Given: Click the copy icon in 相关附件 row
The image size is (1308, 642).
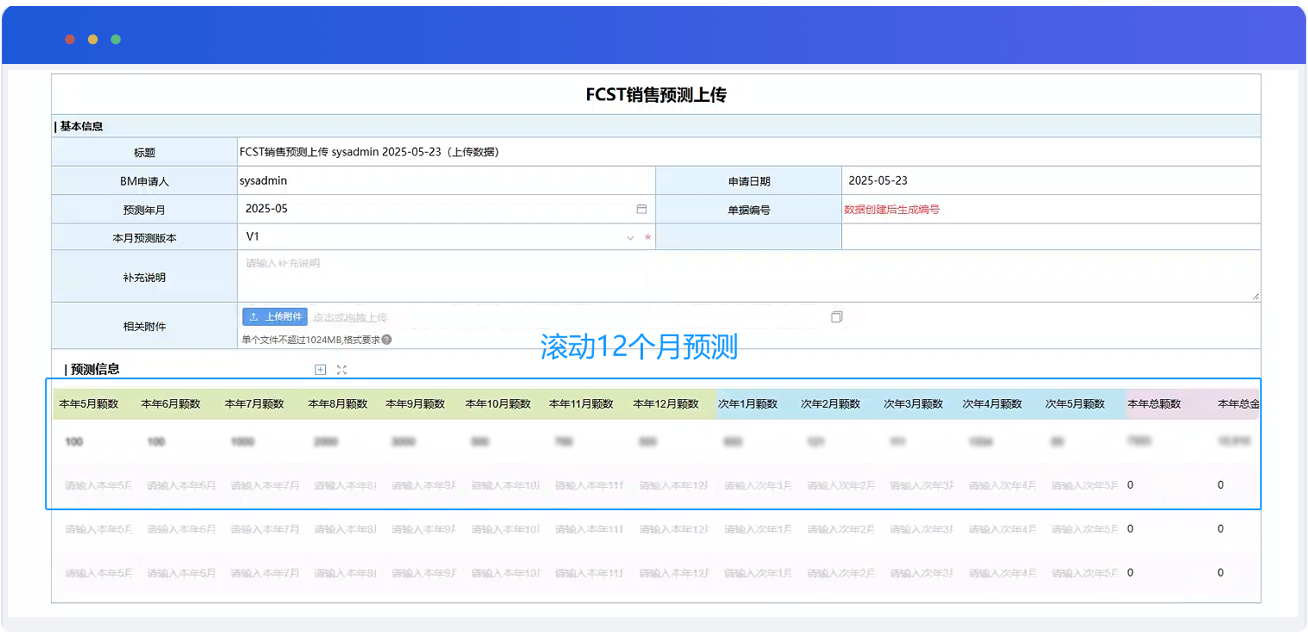Looking at the screenshot, I should pyautogui.click(x=836, y=316).
